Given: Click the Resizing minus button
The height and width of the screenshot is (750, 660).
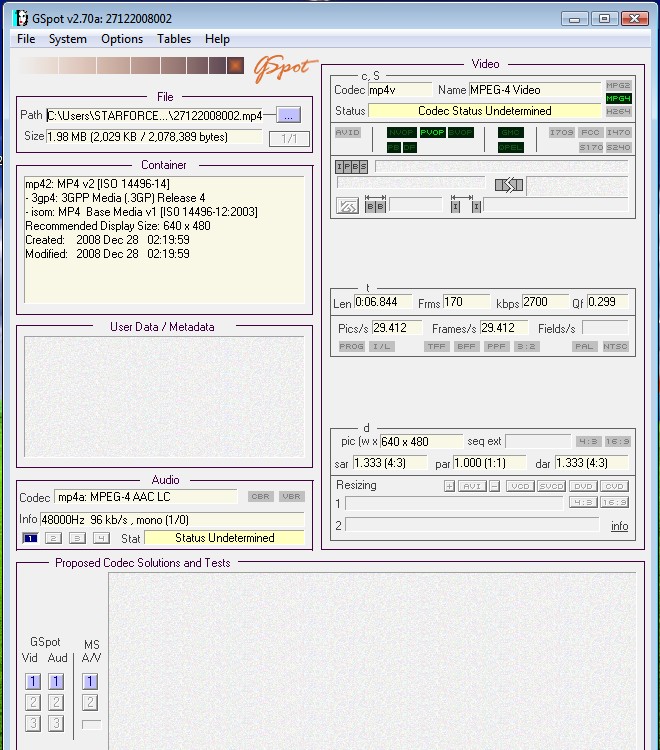Looking at the screenshot, I should tap(495, 486).
